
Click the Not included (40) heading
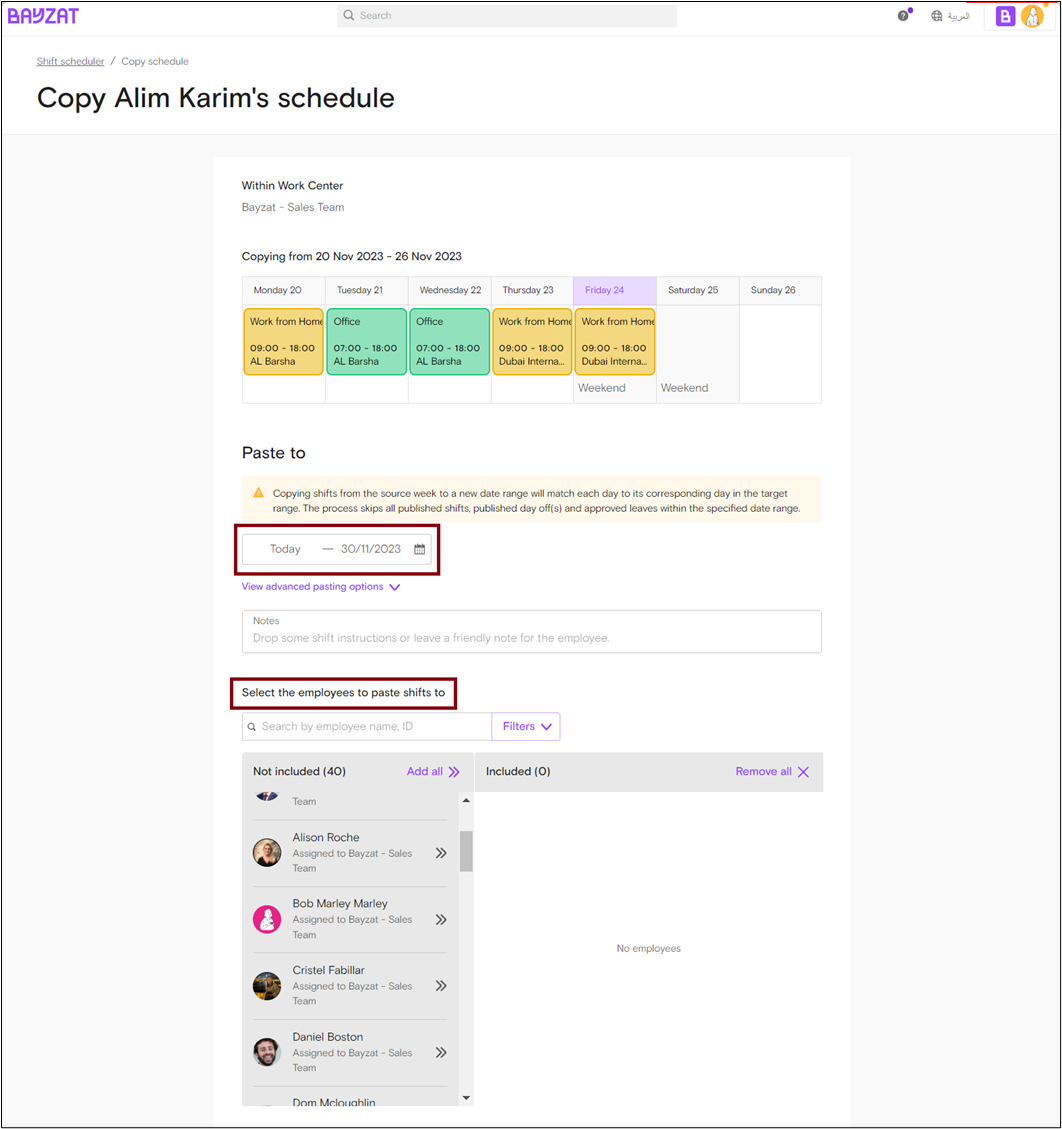click(300, 772)
